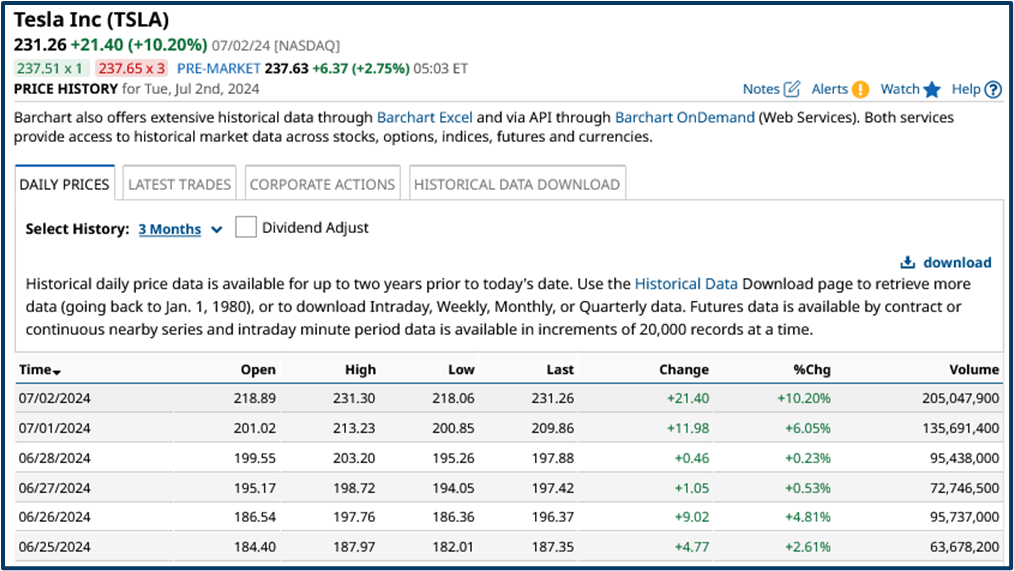Image resolution: width=1014 pixels, height=571 pixels.
Task: Click the 205,047,900 volume value
Action: coord(960,398)
